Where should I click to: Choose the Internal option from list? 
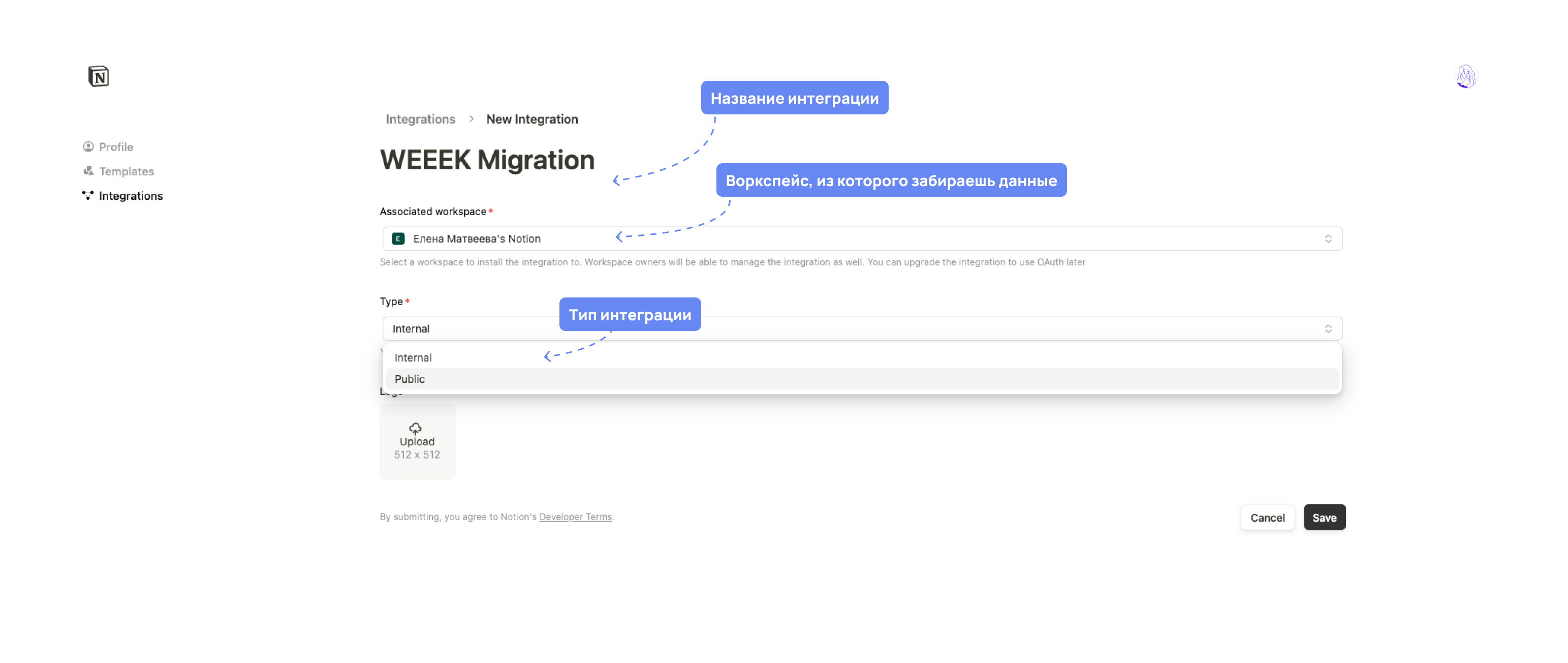click(x=413, y=358)
